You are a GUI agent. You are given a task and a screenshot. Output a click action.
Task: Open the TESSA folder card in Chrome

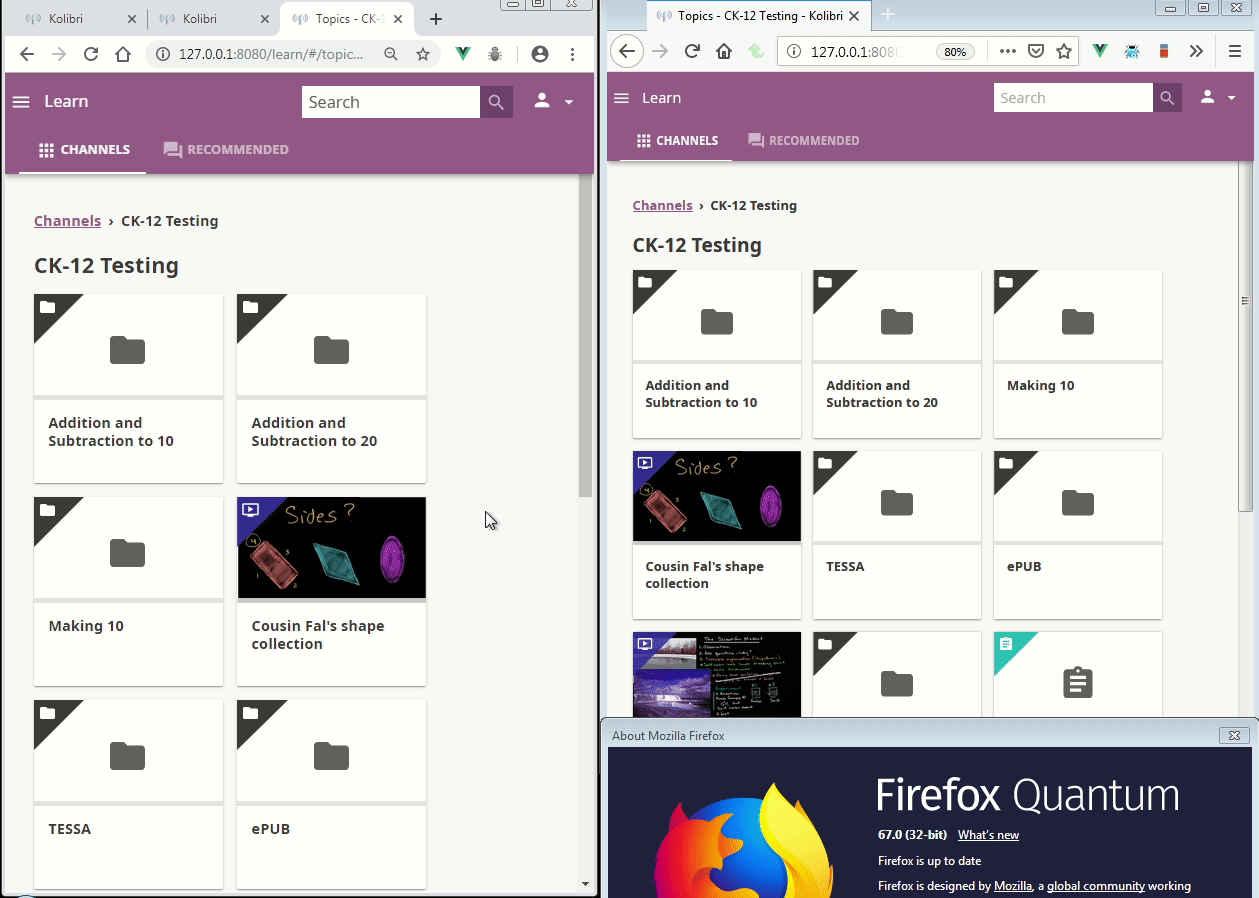pyautogui.click(x=128, y=794)
